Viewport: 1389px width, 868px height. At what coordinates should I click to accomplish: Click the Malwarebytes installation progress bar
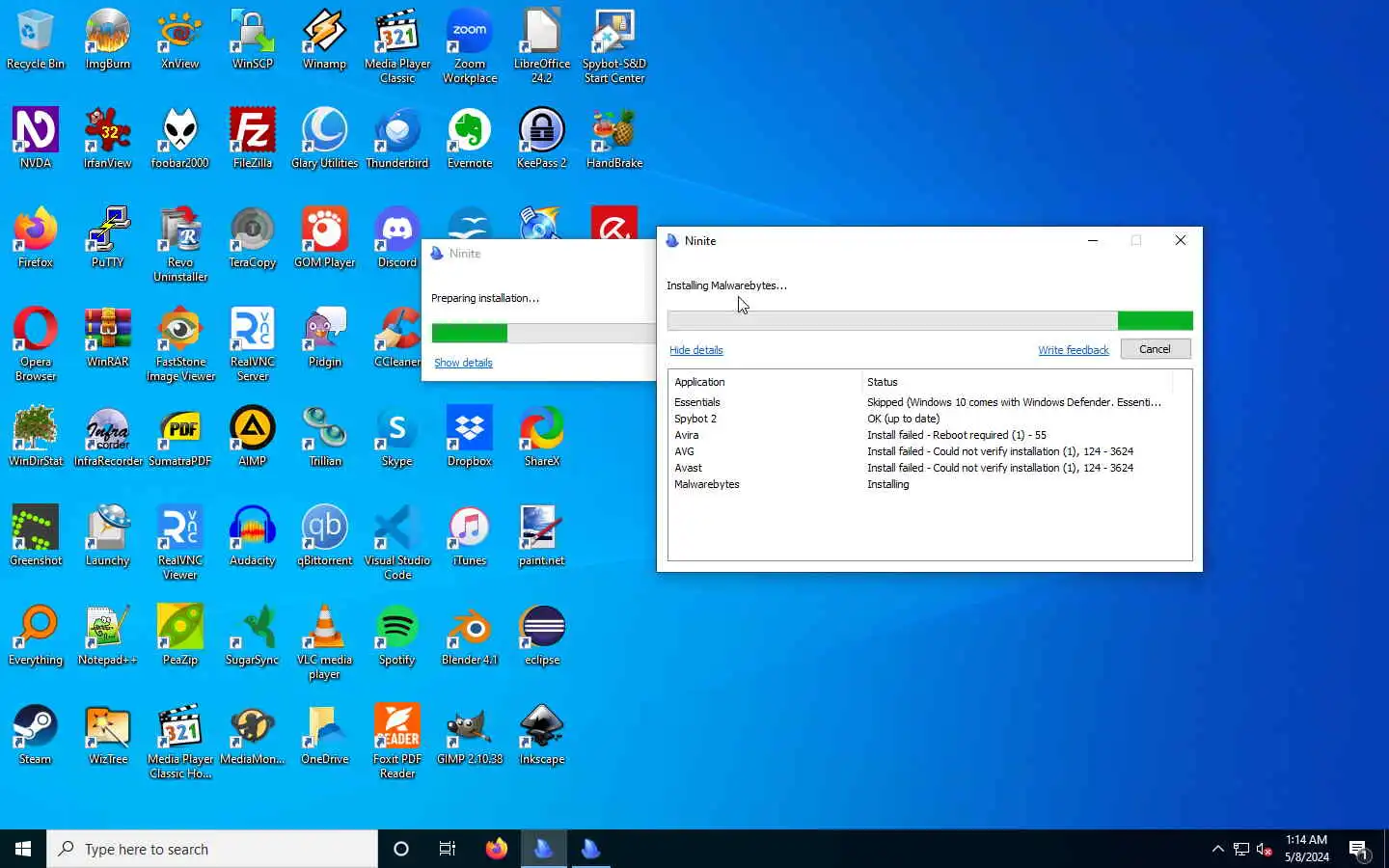(x=930, y=320)
